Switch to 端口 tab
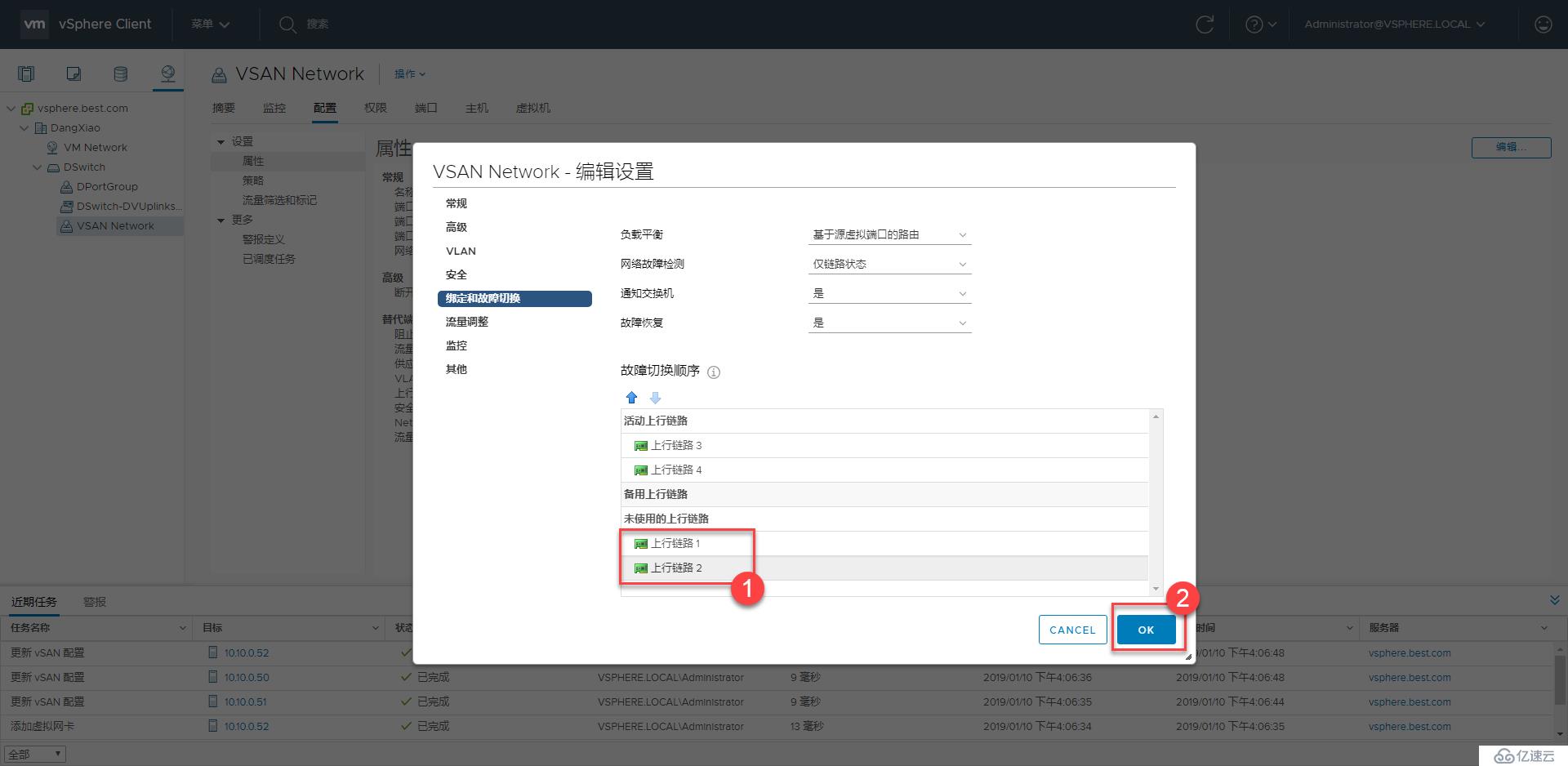This screenshot has height=766, width=1568. coord(426,108)
